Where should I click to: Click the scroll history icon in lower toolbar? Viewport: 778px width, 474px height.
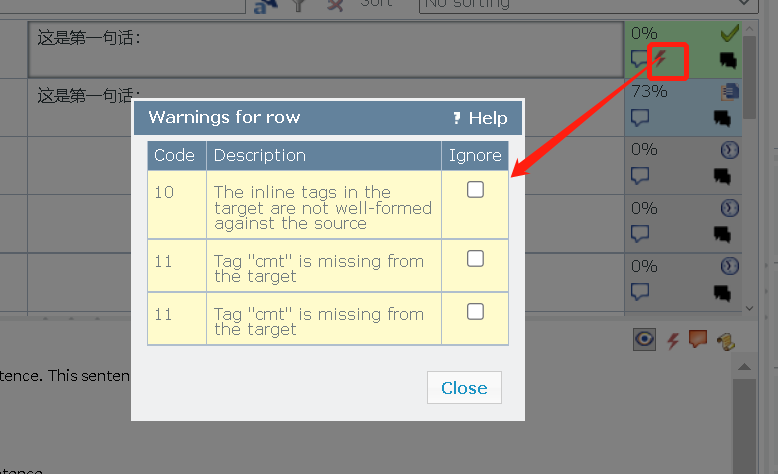[726, 341]
